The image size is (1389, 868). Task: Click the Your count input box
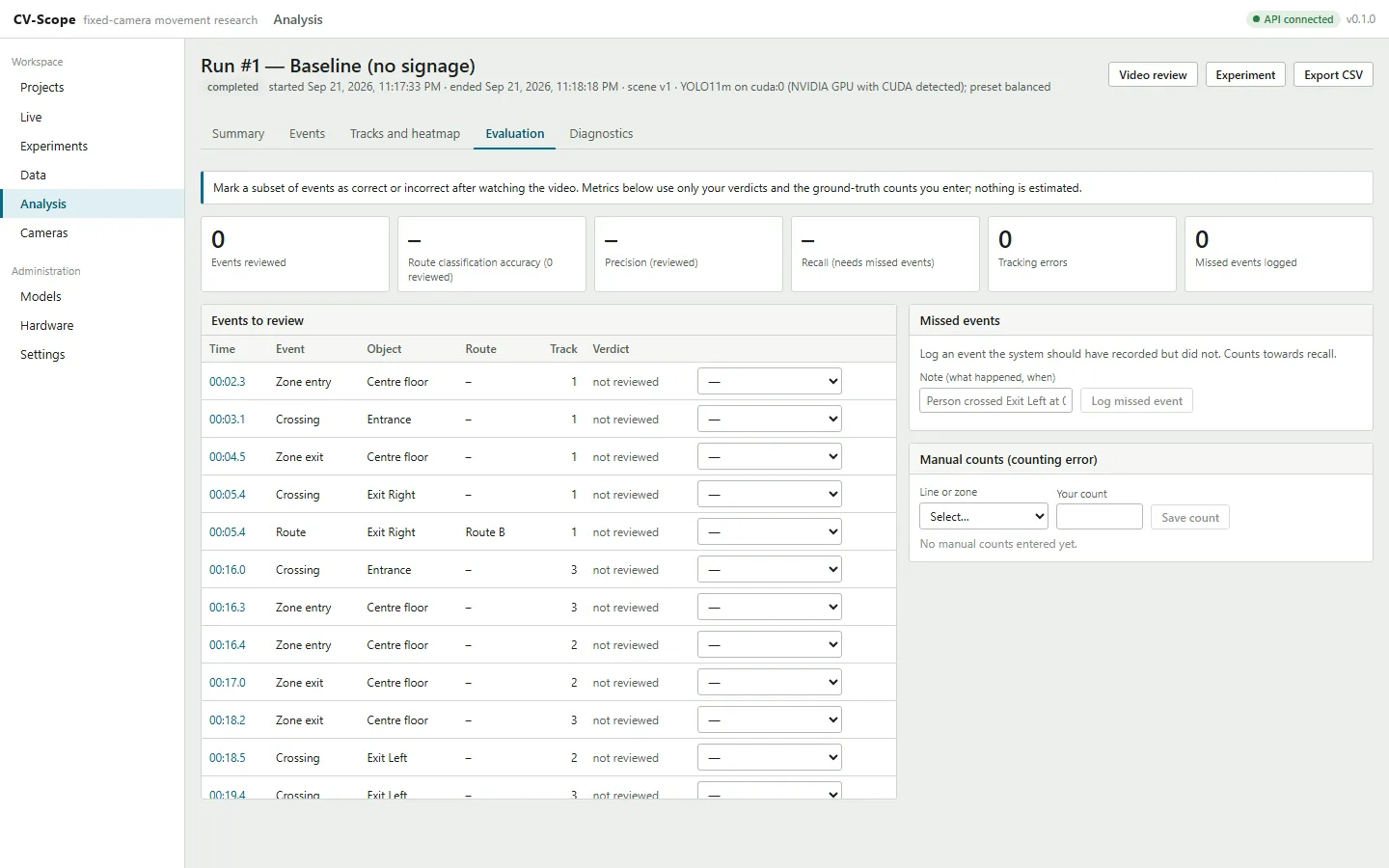pos(1100,517)
